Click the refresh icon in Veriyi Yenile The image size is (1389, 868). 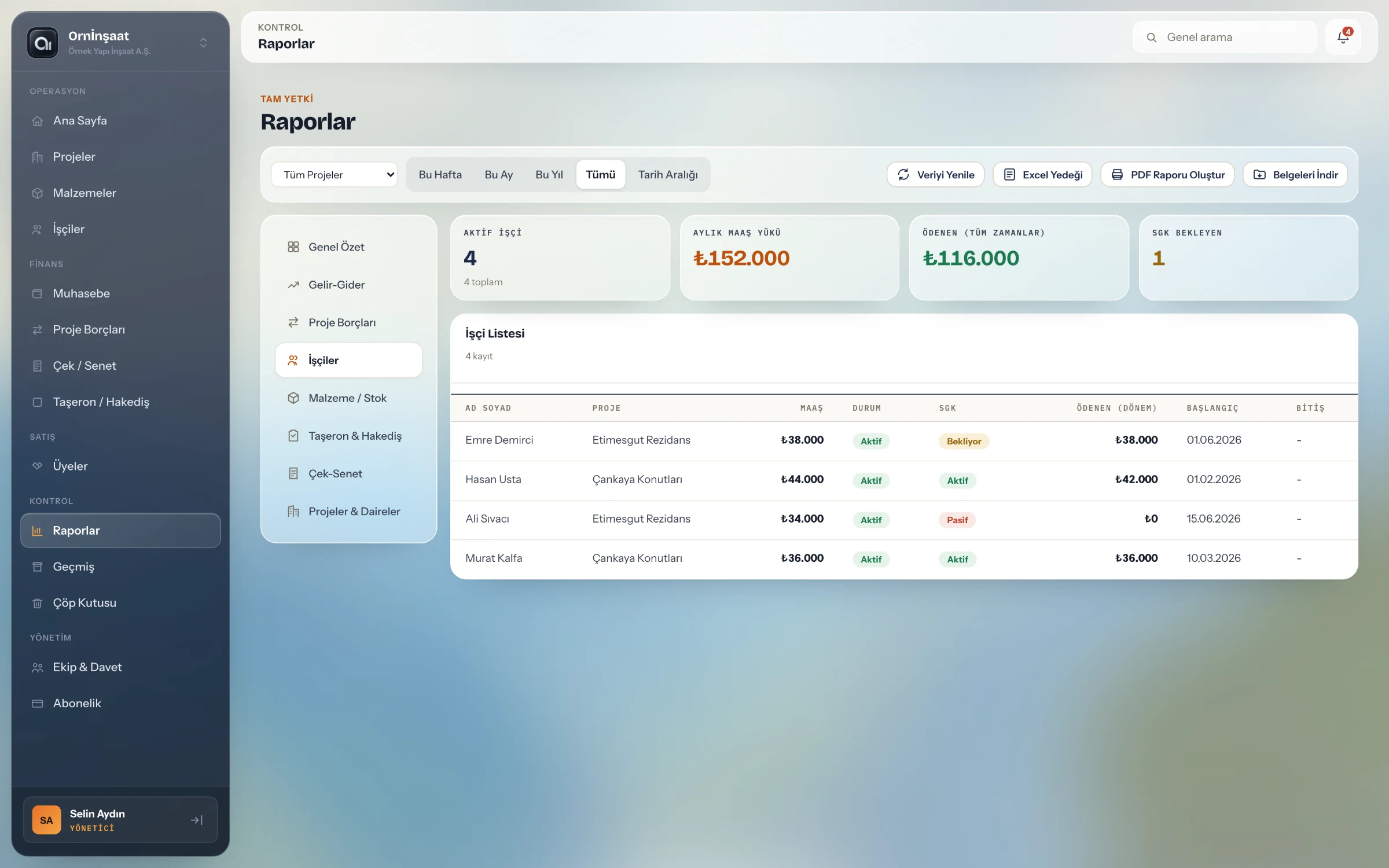(903, 175)
